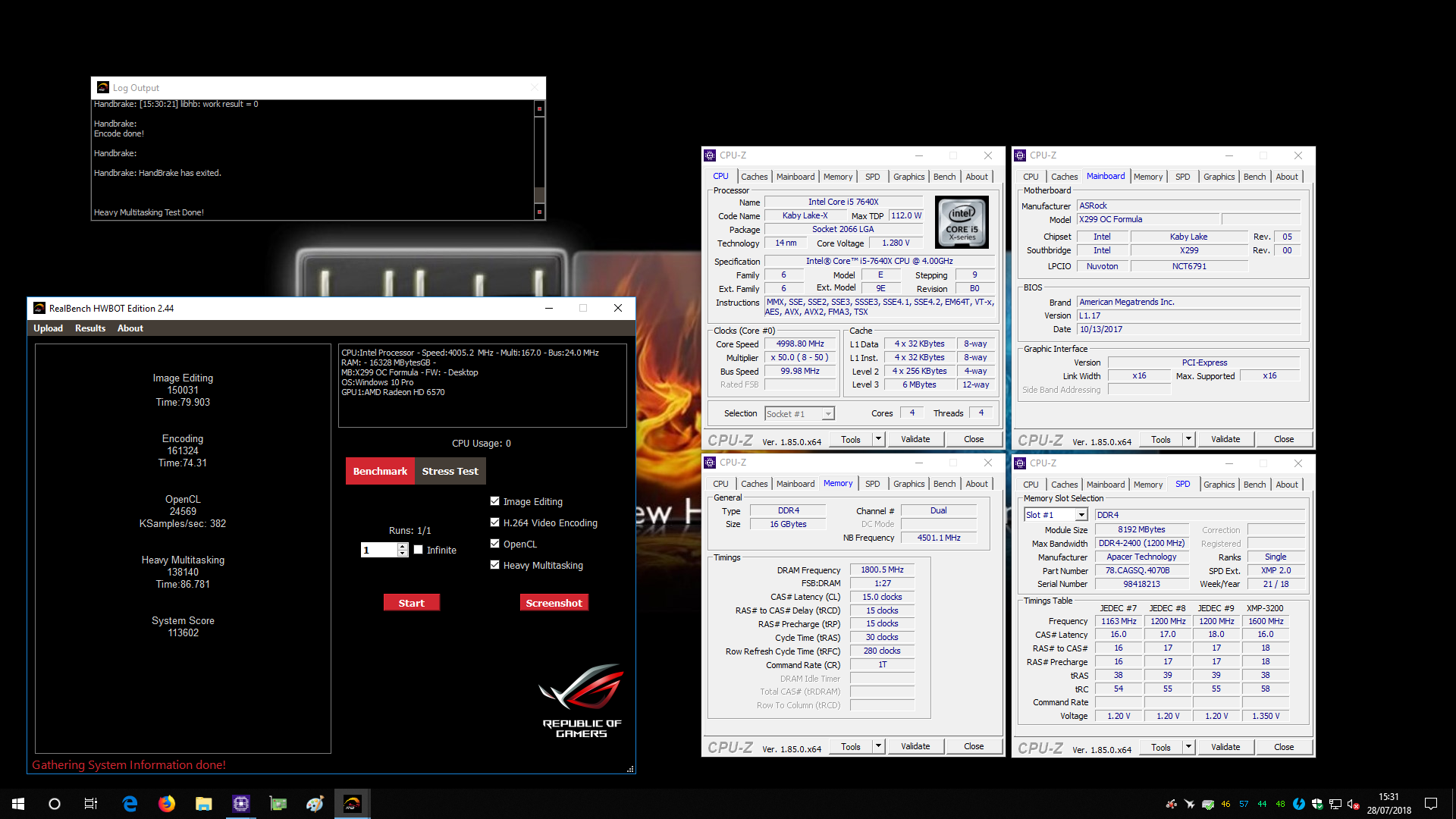Switch to Stress Test mode
1456x819 pixels.
[x=450, y=471]
